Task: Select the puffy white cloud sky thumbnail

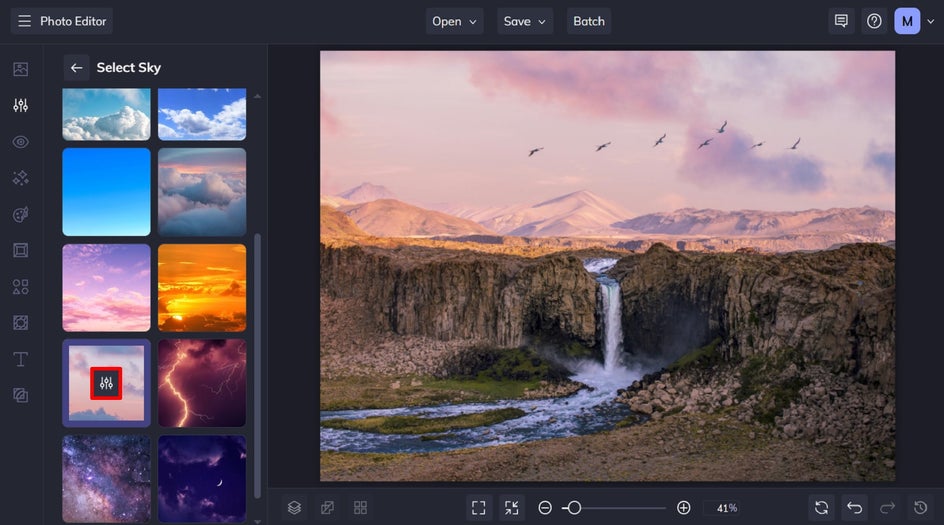Action: [107, 114]
